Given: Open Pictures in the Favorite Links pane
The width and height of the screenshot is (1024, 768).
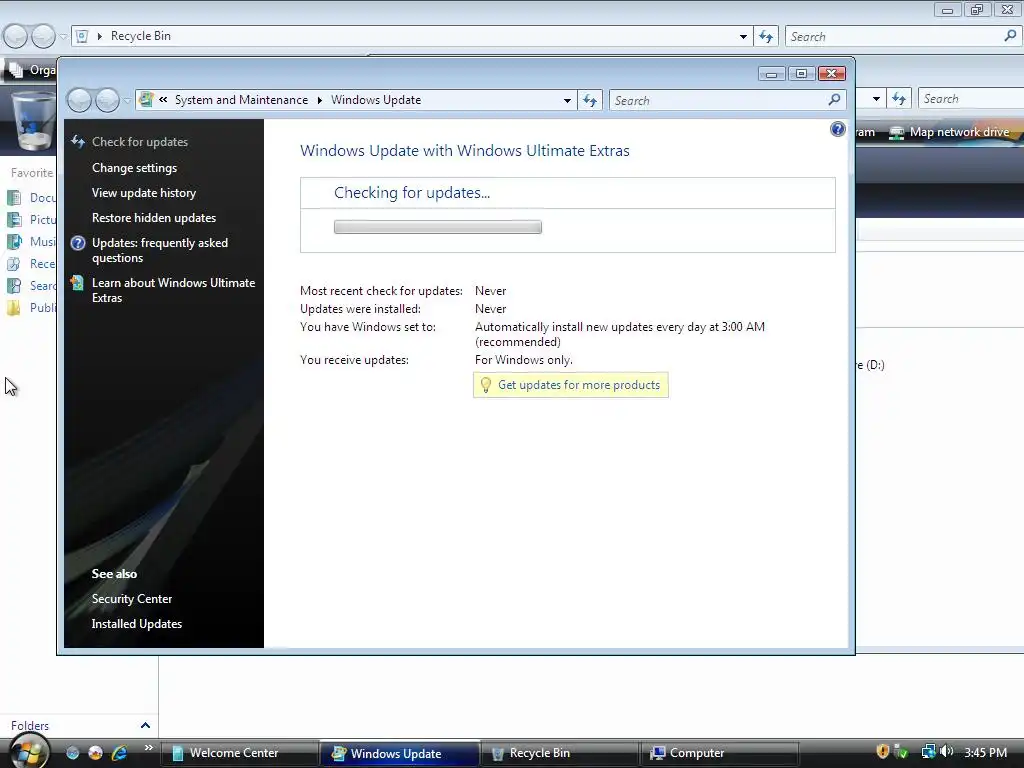Looking at the screenshot, I should coord(32,219).
